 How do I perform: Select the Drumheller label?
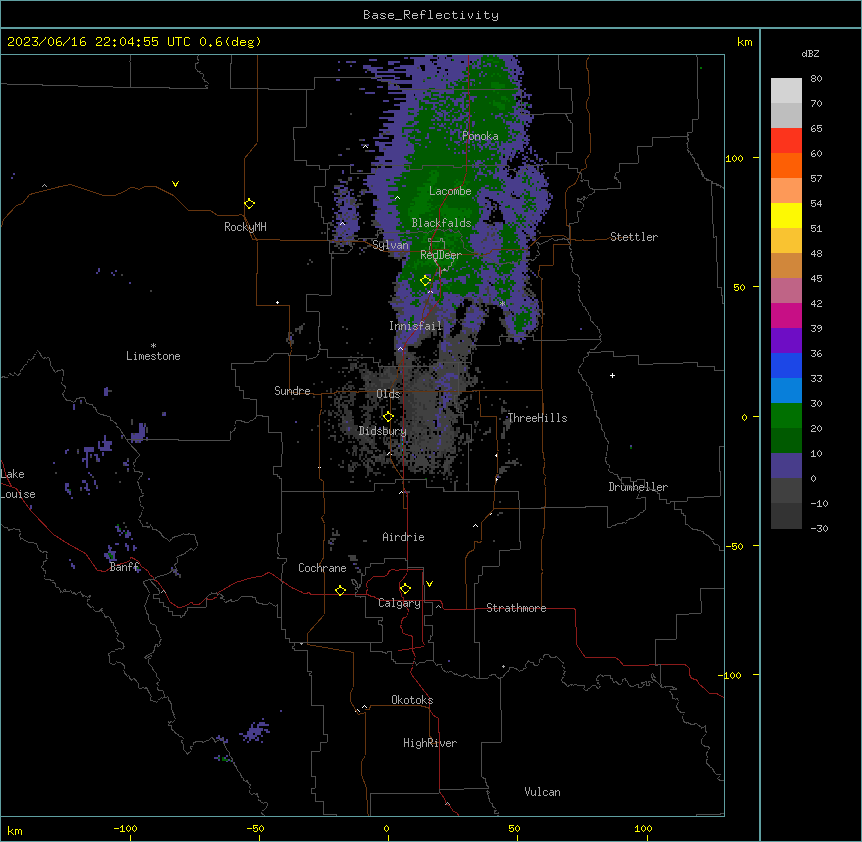tap(638, 487)
